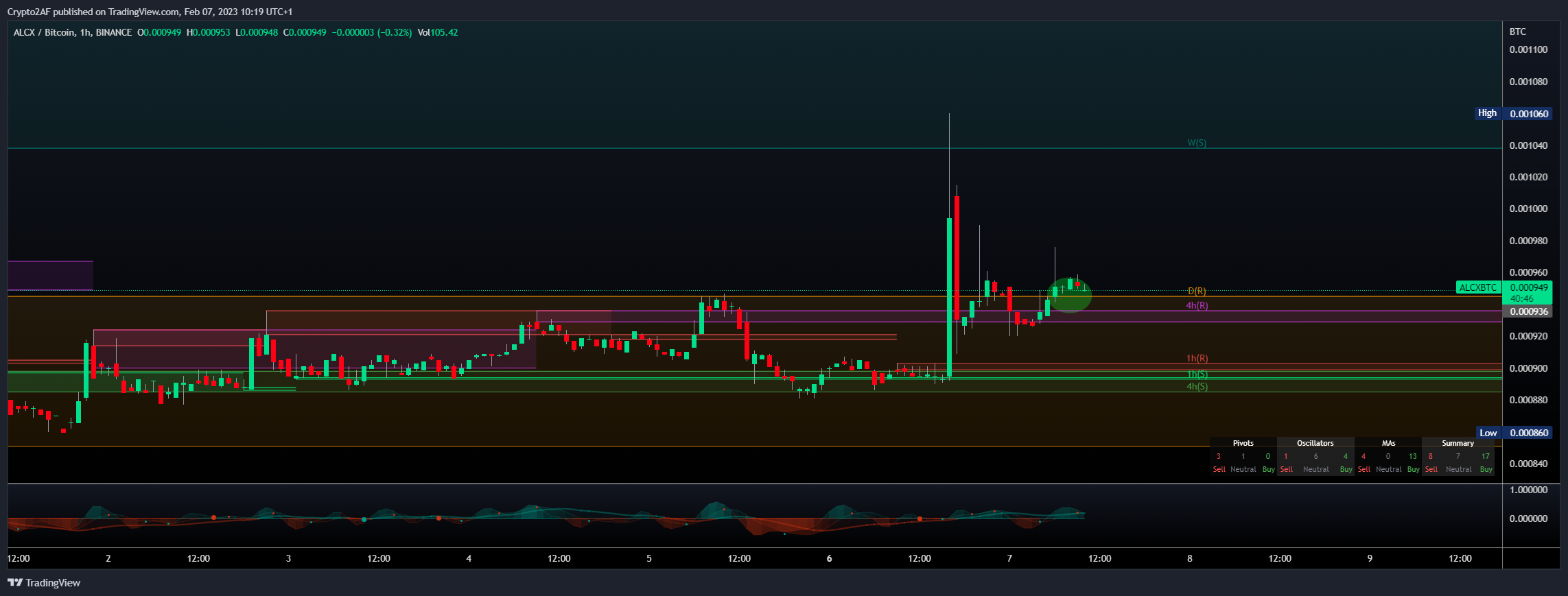Select the close value C0.000949
Screen dimensions: 1568x596
305,32
